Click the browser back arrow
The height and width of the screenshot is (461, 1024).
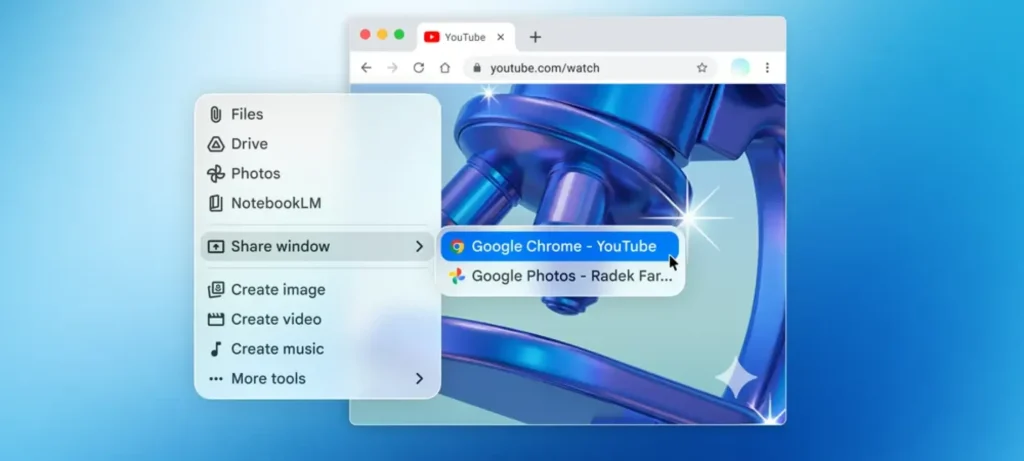(366, 68)
